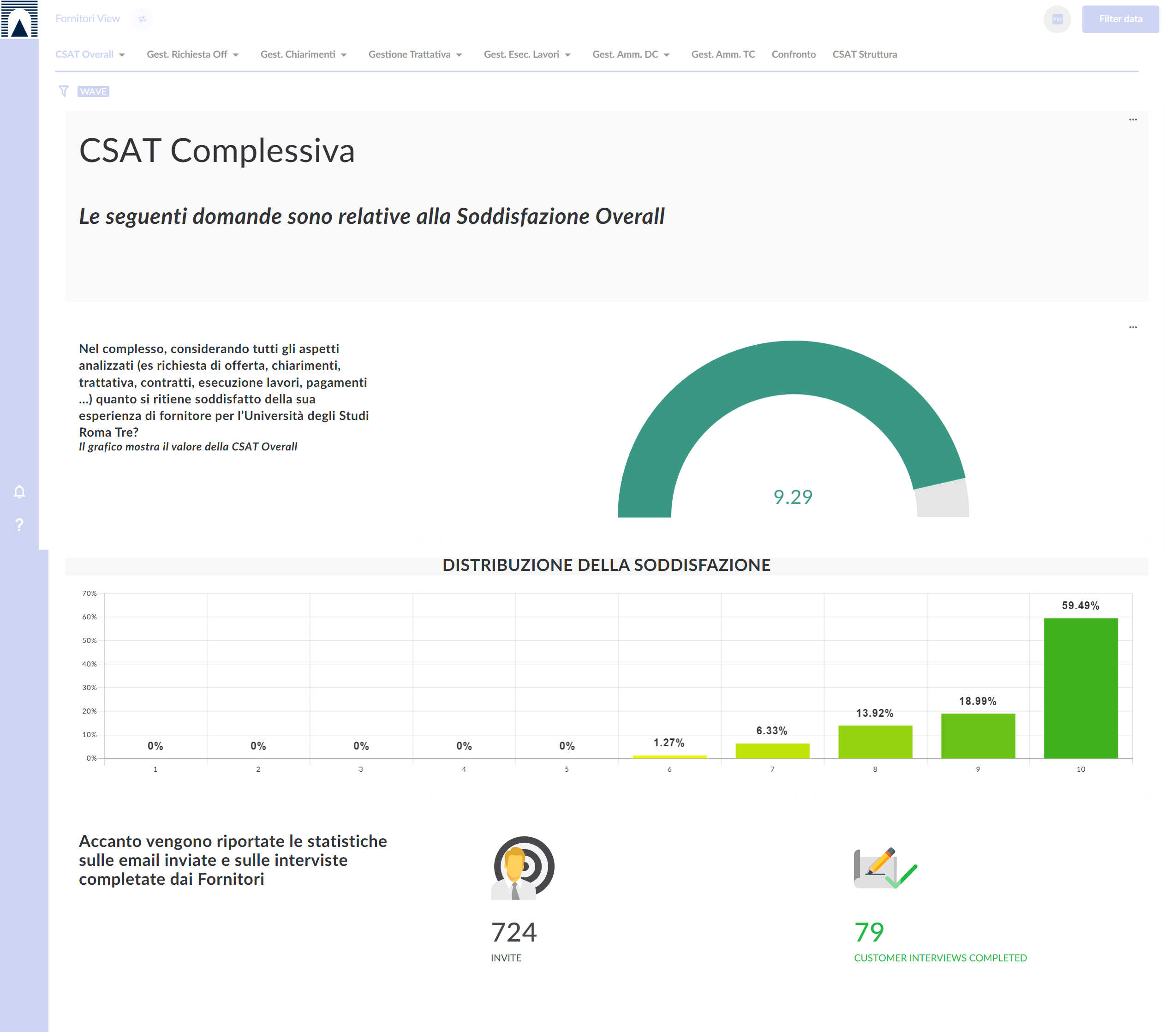
Task: Open ellipsis menu of gauge chart panel
Action: coord(1132,327)
